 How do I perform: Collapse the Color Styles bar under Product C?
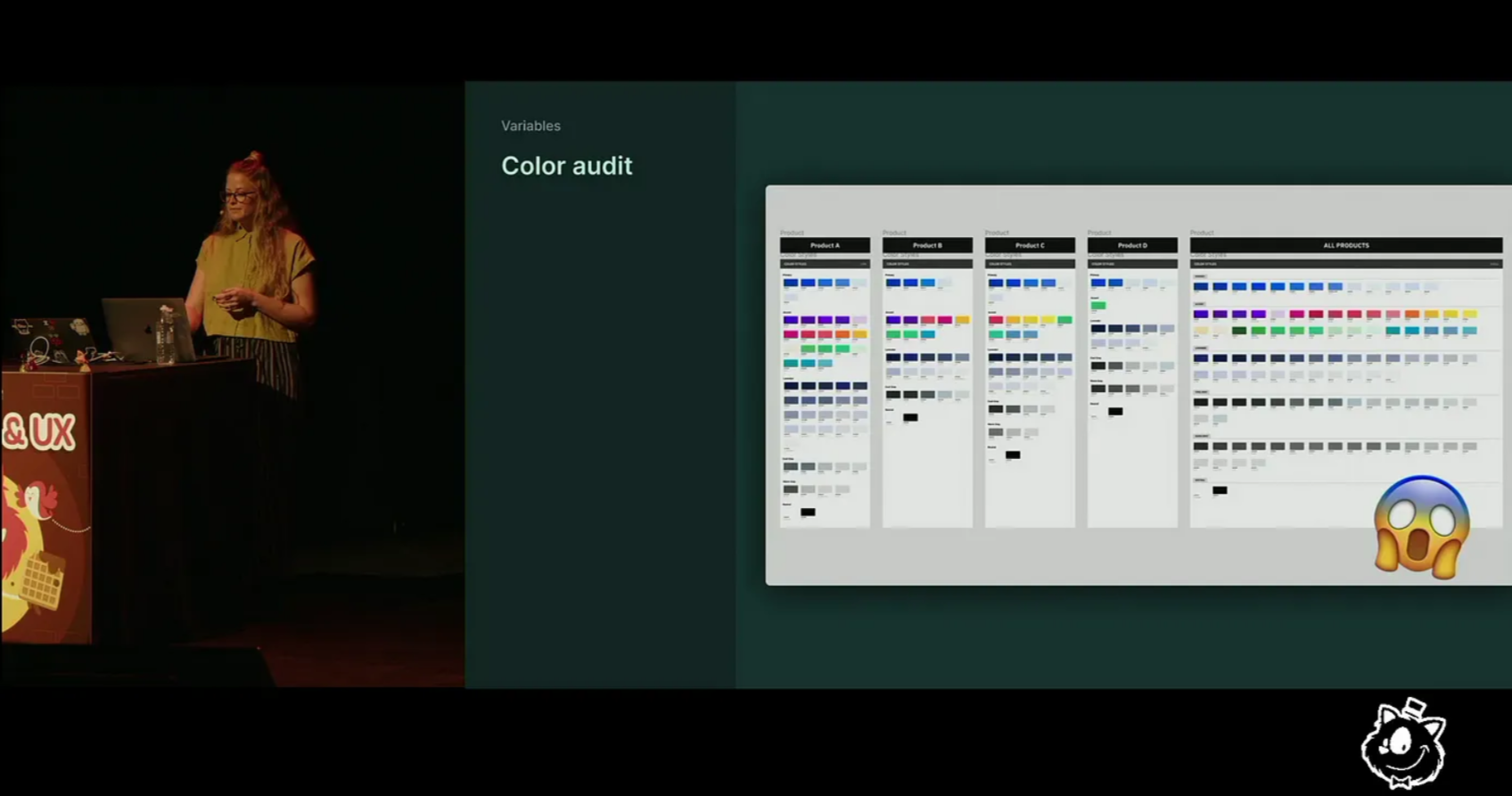[x=1030, y=265]
